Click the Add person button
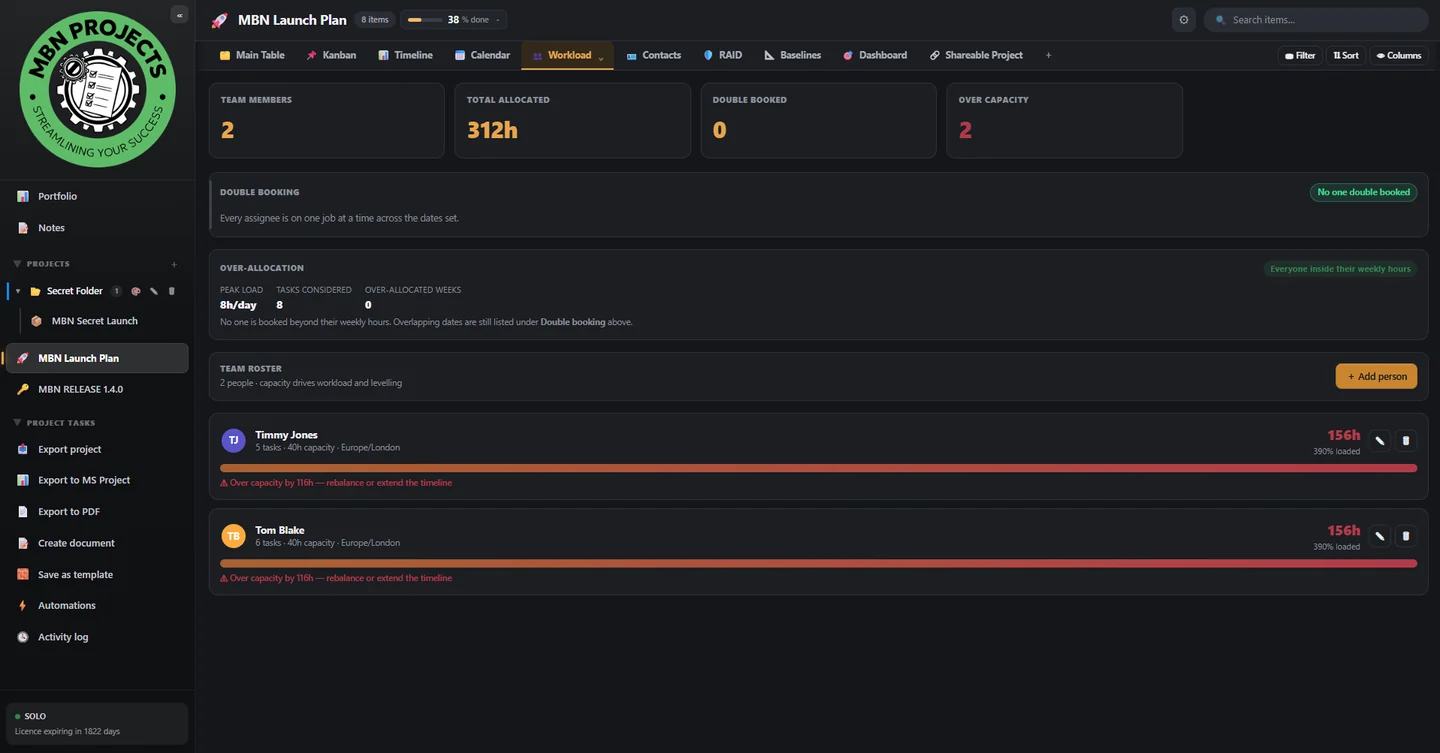The height and width of the screenshot is (753, 1440). (x=1376, y=376)
